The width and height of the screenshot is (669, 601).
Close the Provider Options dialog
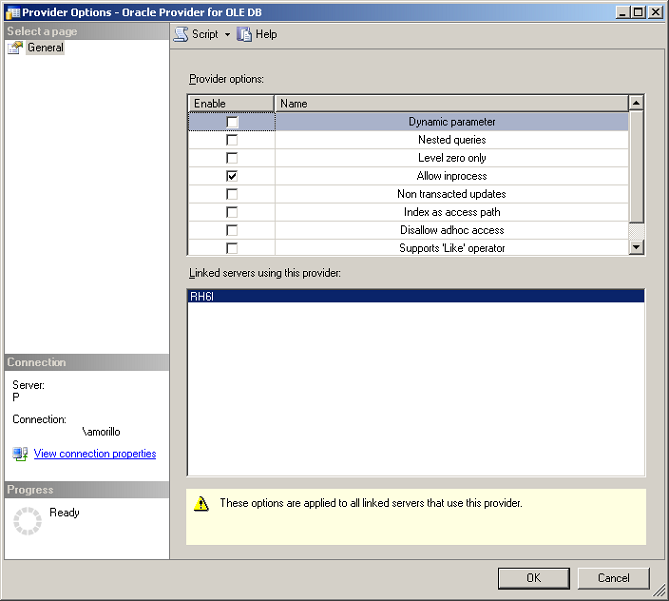(655, 12)
